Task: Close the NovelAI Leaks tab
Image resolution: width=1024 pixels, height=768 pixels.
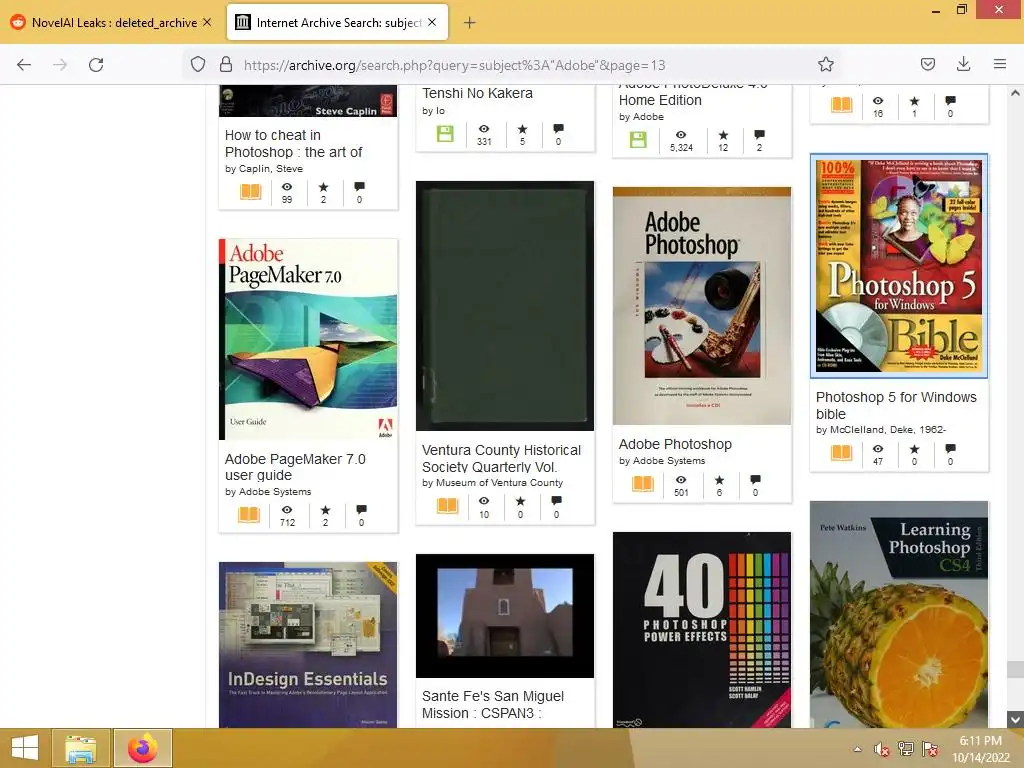Action: point(207,22)
